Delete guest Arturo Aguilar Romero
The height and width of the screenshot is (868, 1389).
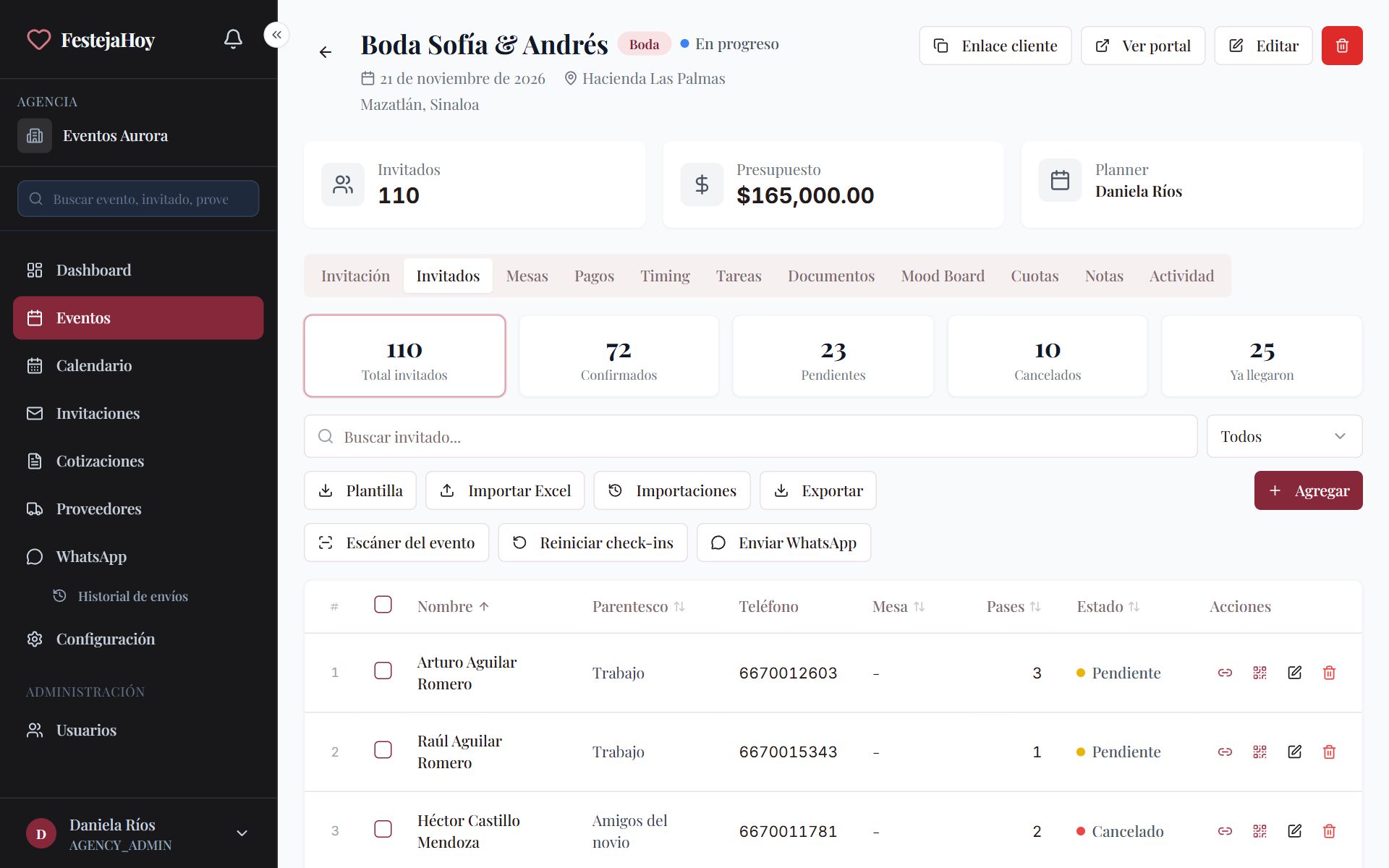pyautogui.click(x=1329, y=673)
